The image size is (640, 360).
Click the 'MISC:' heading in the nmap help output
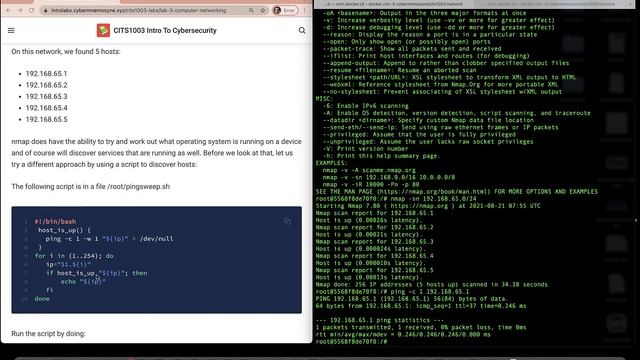coord(324,99)
